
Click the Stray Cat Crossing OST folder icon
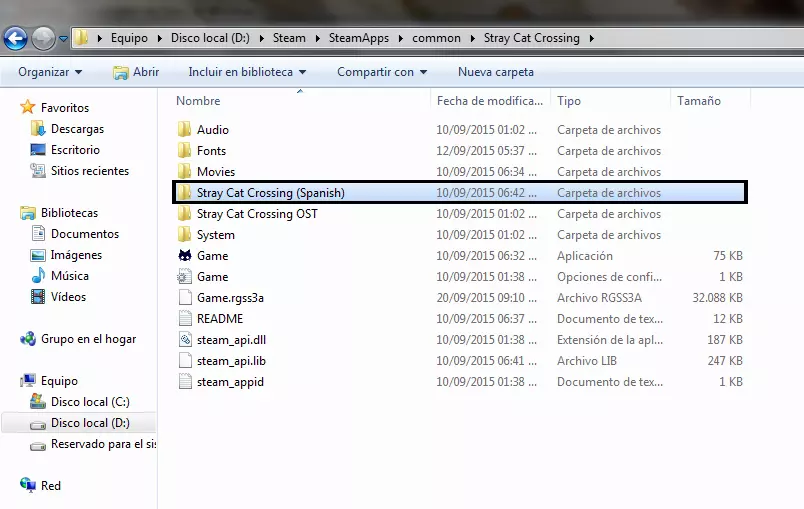click(x=185, y=213)
